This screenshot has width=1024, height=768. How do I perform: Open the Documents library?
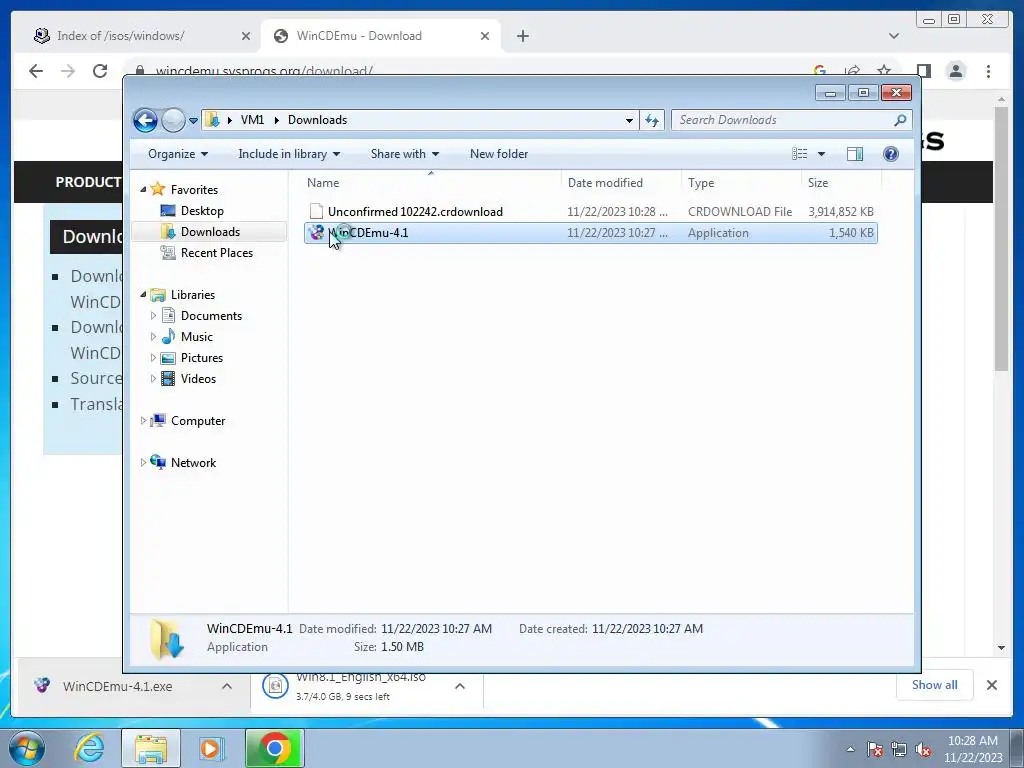(x=211, y=316)
